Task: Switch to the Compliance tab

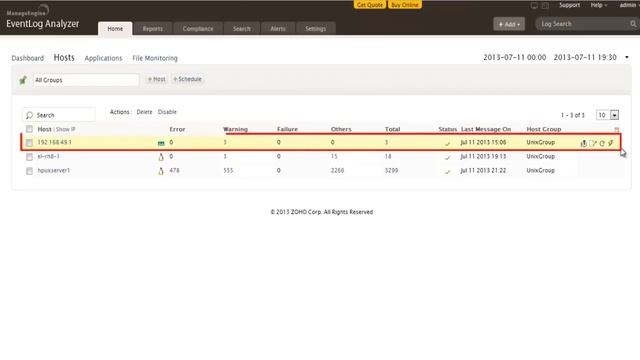Action: (198, 29)
